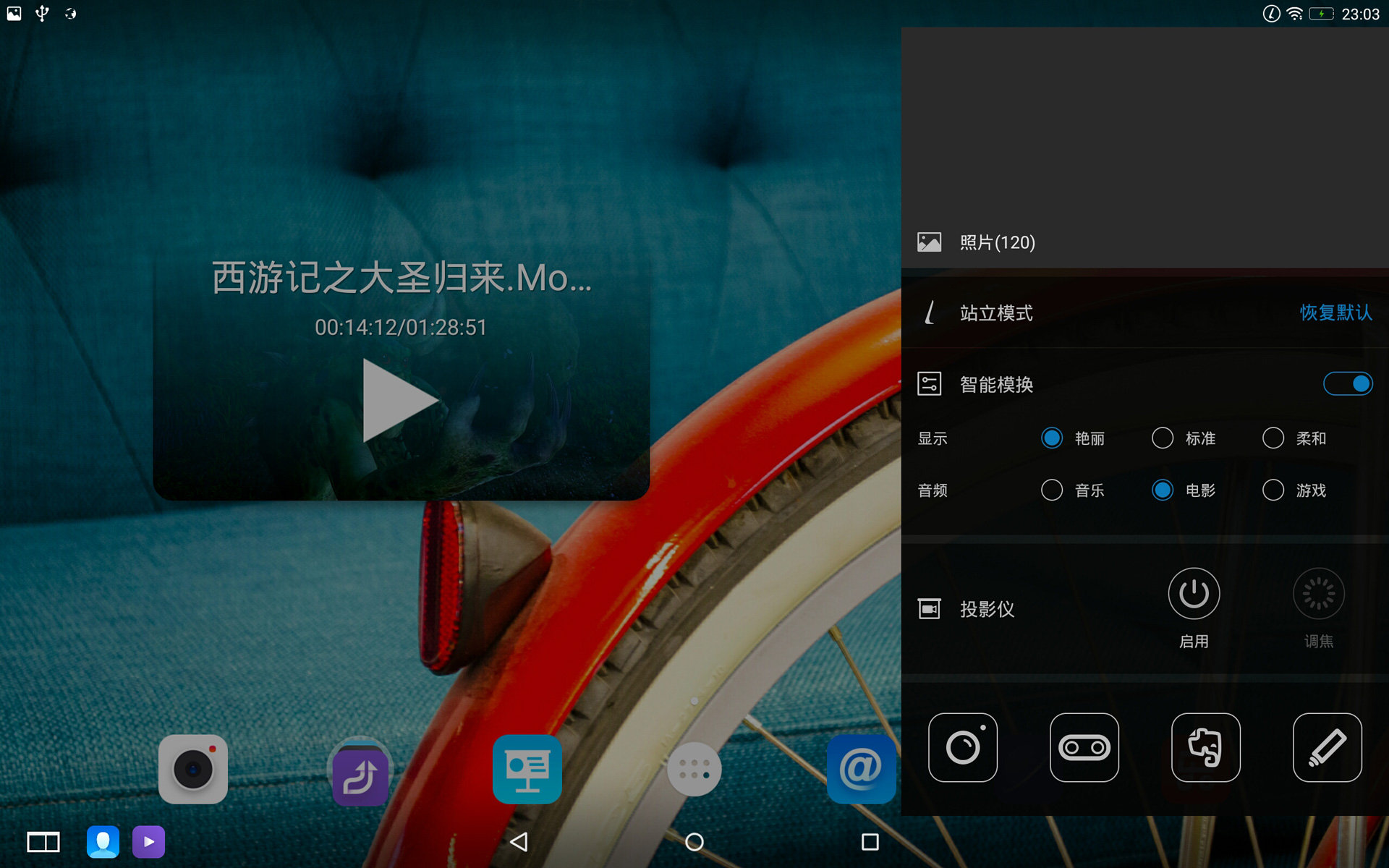The image size is (1389, 868).
Task: Launch Evernote from the quick panel
Action: tap(1205, 748)
